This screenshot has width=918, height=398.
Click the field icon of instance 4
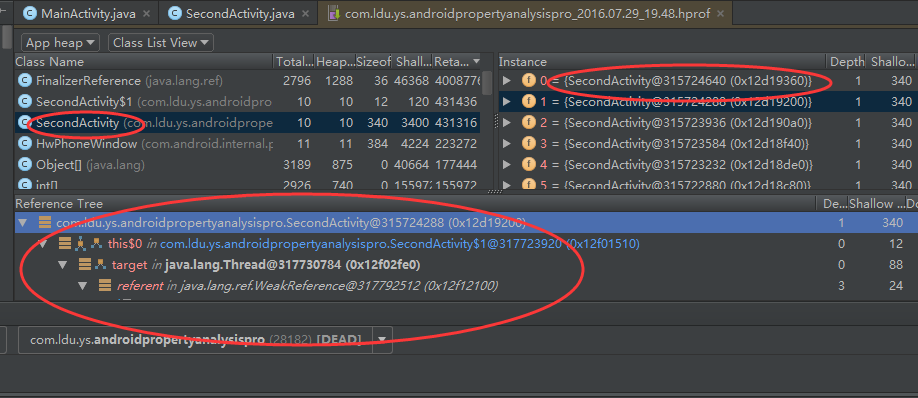pyautogui.click(x=529, y=164)
